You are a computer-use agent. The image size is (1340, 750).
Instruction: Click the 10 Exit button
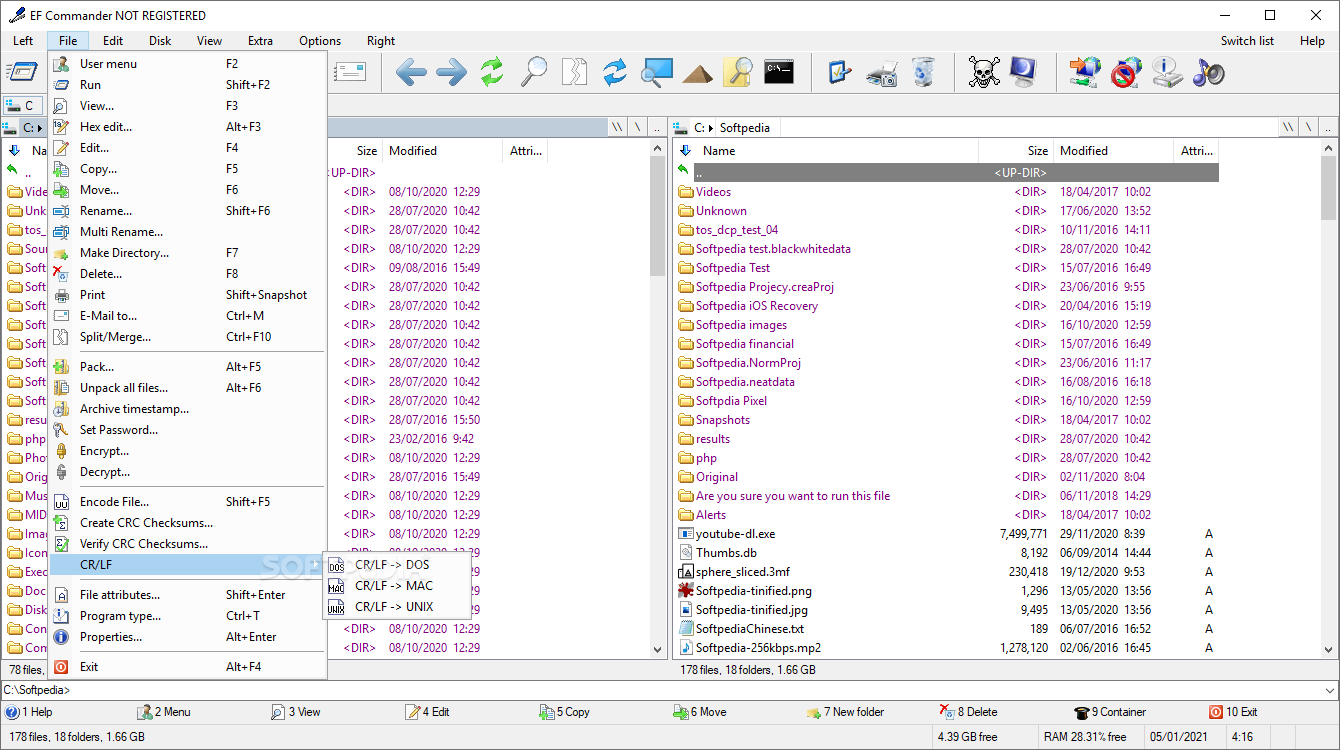(1233, 712)
